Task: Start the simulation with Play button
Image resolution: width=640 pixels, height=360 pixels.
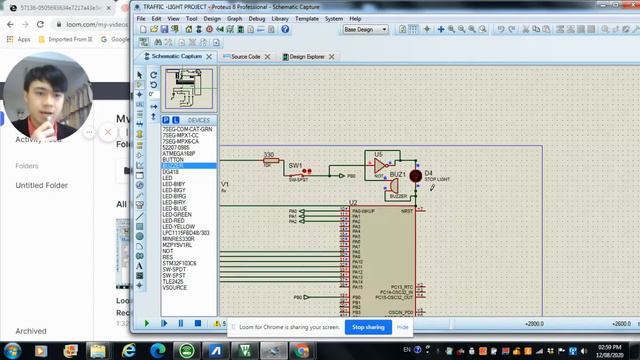Action: 147,323
